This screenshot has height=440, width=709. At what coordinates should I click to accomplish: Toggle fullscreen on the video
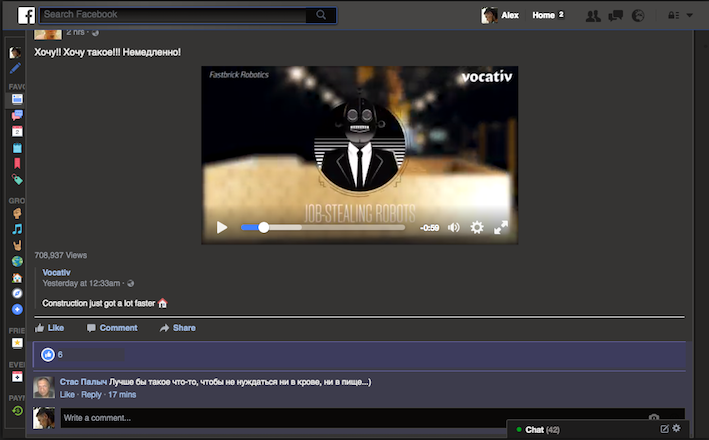(501, 227)
